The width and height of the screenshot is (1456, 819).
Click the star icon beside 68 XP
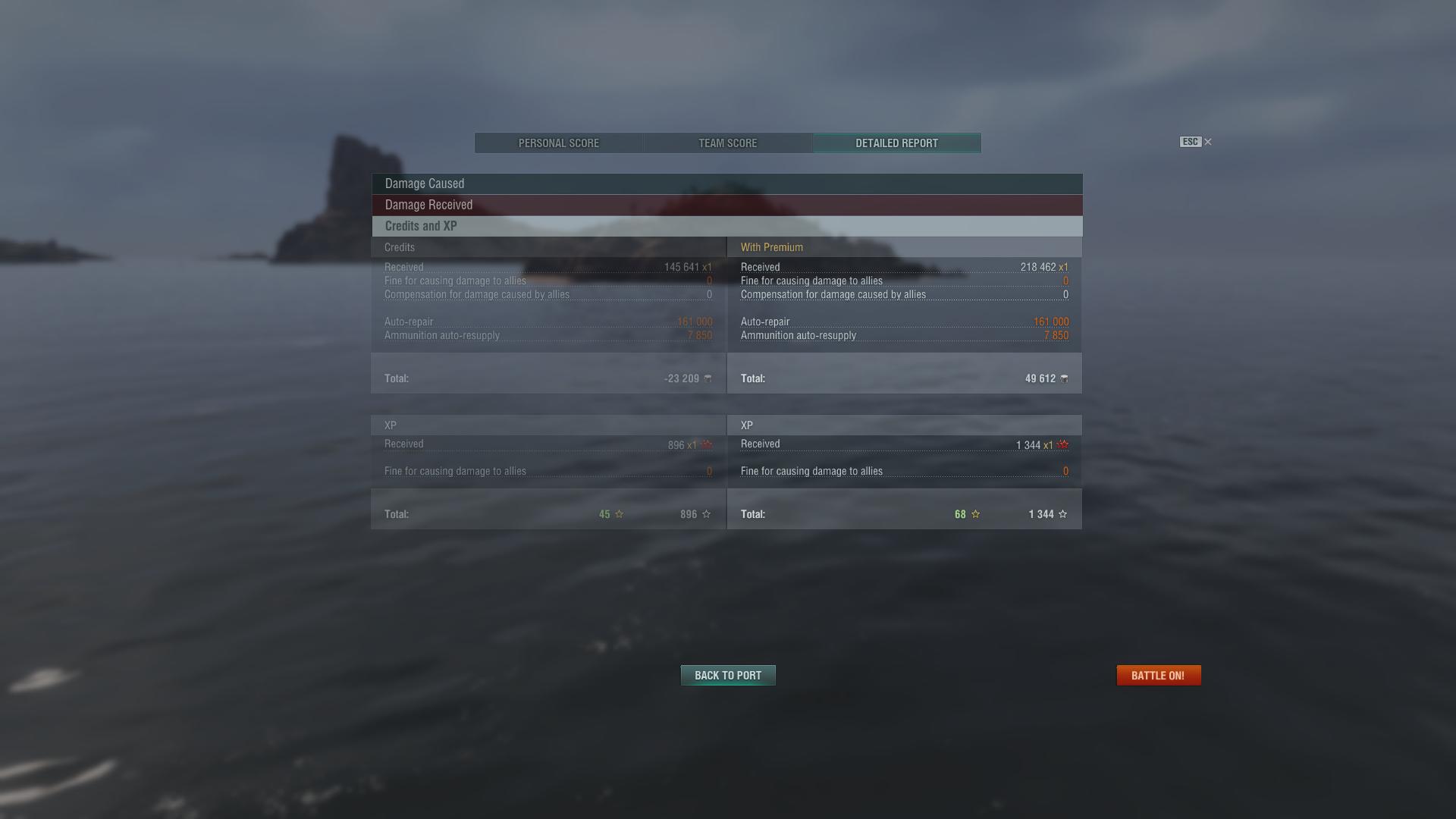976,514
